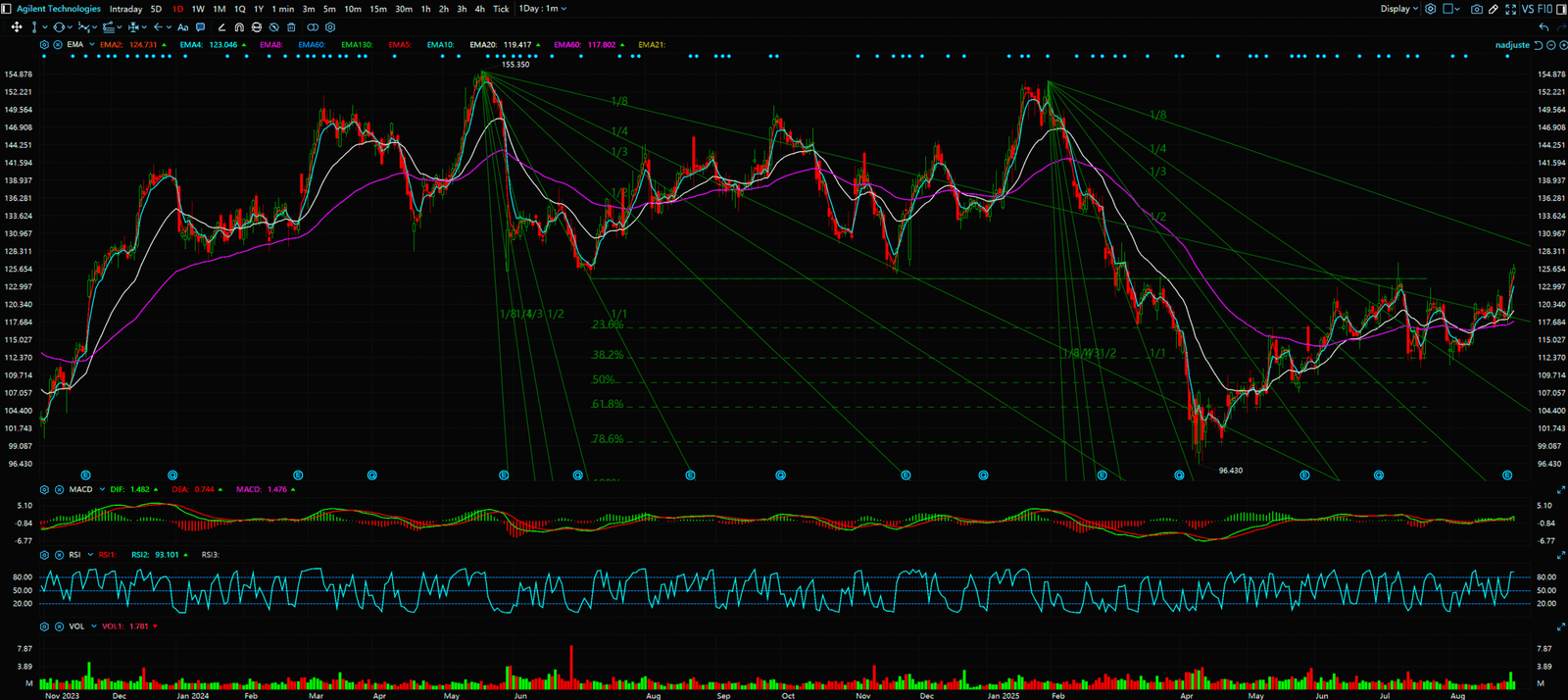Image resolution: width=1568 pixels, height=700 pixels.
Task: Select the Intraday timeframe tab
Action: point(125,9)
